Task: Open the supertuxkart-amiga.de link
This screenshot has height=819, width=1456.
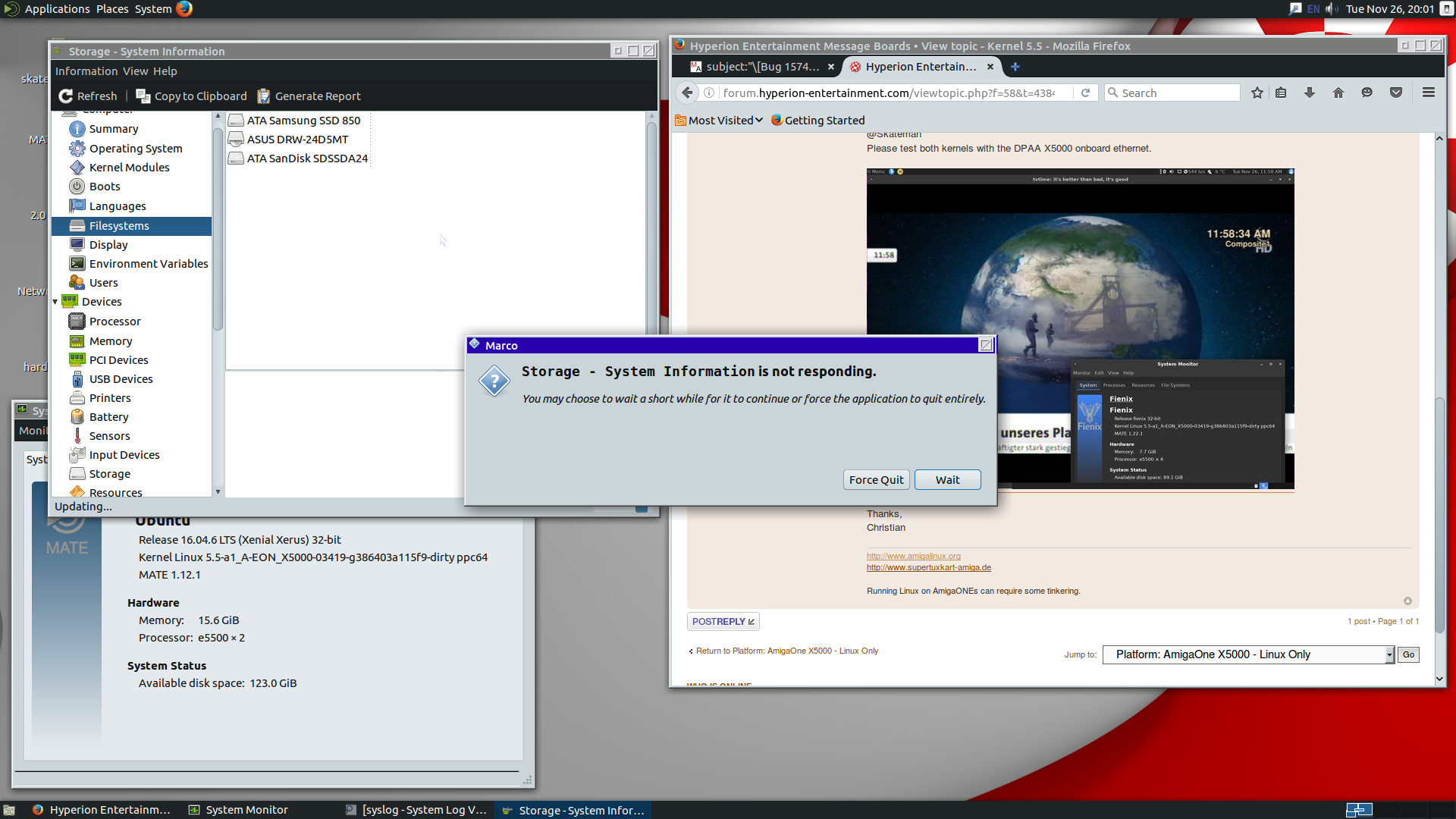Action: [x=928, y=567]
